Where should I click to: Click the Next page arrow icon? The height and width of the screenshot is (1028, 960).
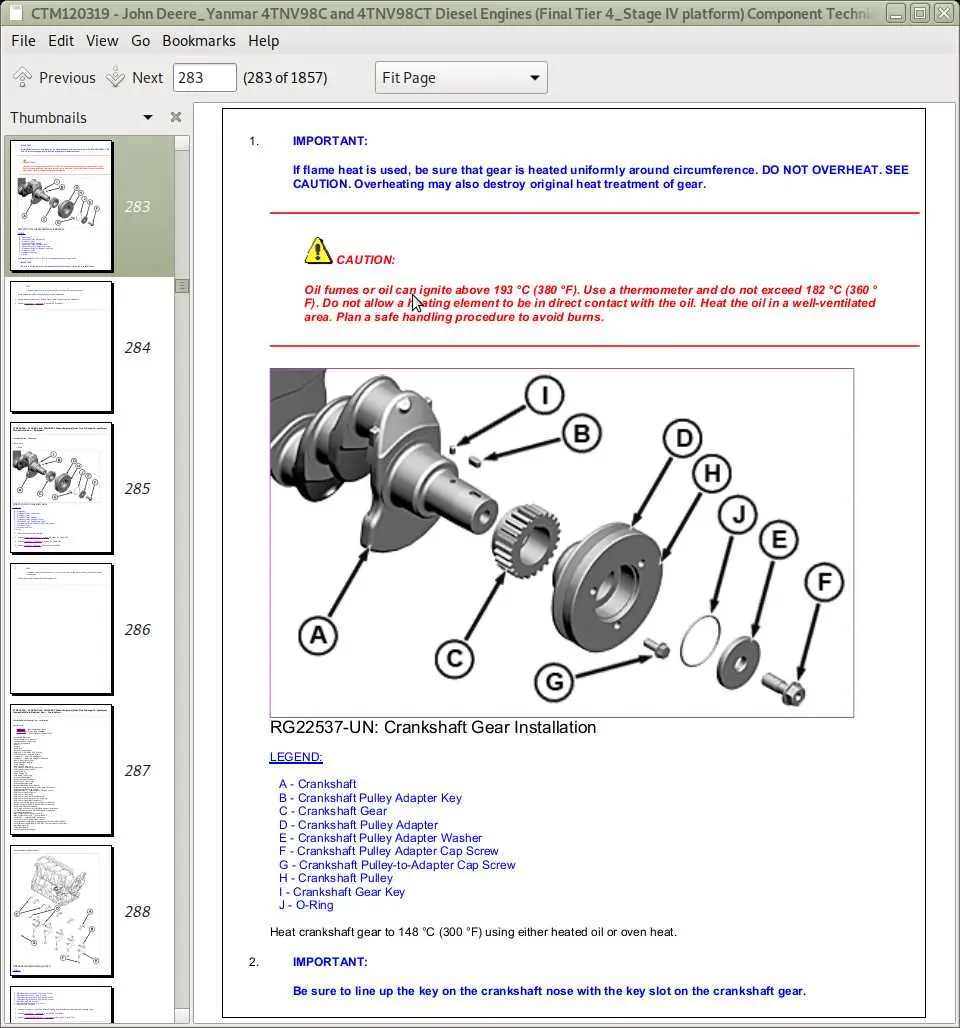115,77
